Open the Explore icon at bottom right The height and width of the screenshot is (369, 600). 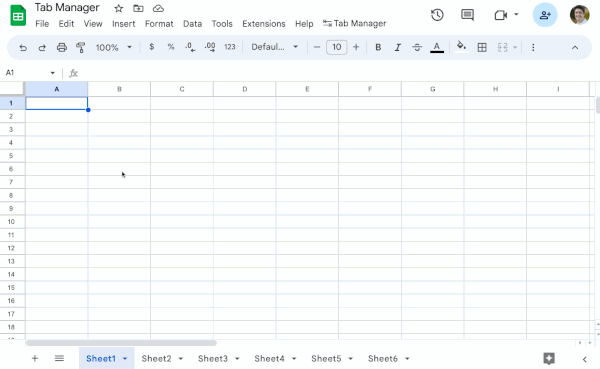coord(549,359)
